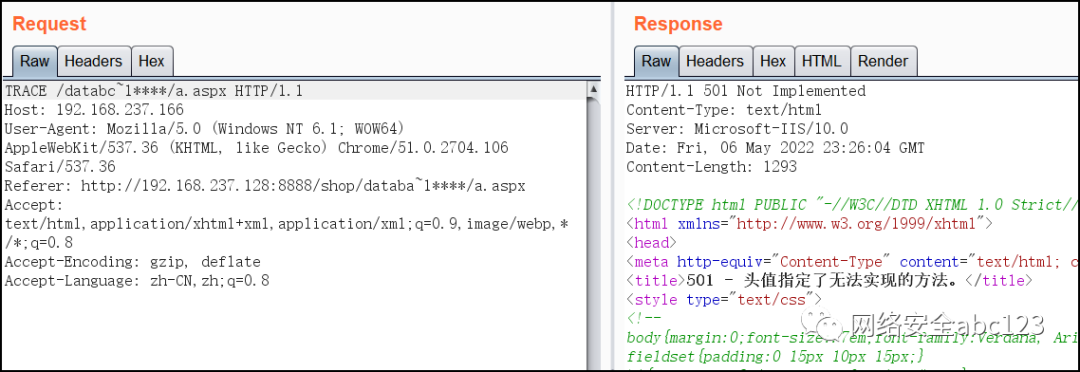Click the Host: 192.168.237.166 line
The height and width of the screenshot is (372, 1080).
click(94, 110)
